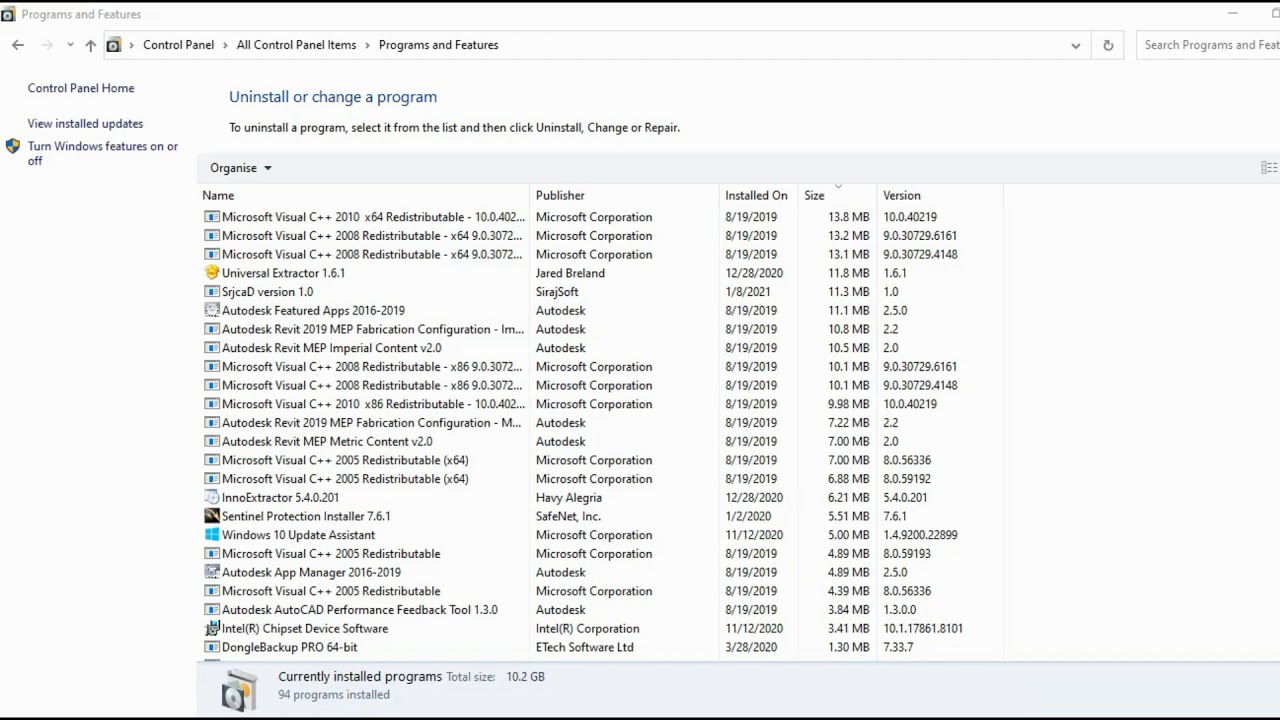Click the Universal Extractor 1.6.1 icon
This screenshot has width=1280, height=720.
[211, 273]
